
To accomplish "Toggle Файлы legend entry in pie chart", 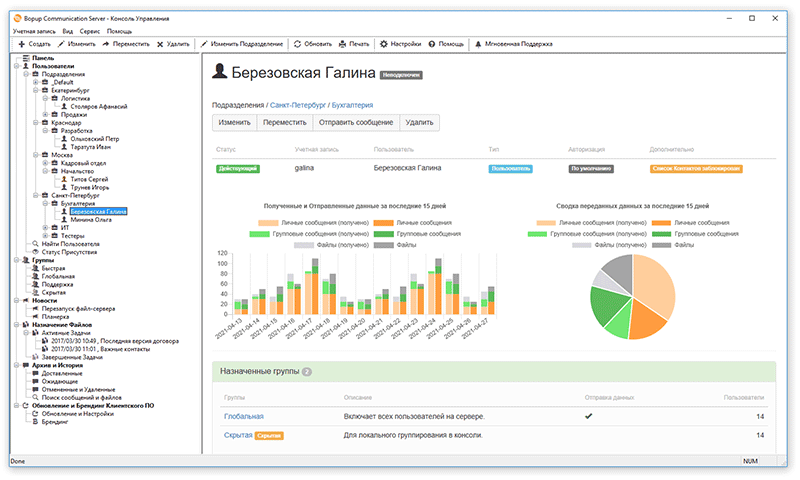I will pyautogui.click(x=680, y=243).
